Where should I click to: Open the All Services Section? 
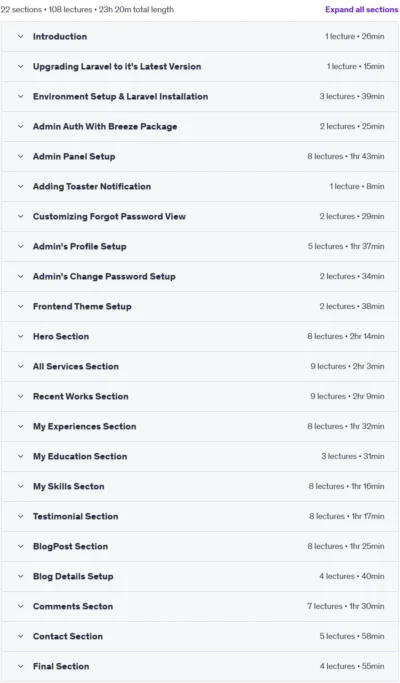(200, 367)
